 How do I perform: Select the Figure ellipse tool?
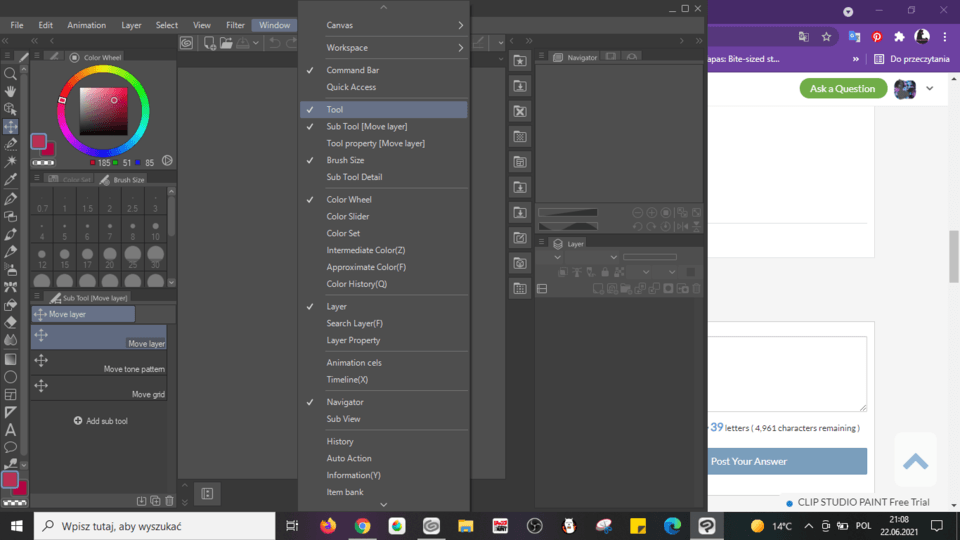10,377
